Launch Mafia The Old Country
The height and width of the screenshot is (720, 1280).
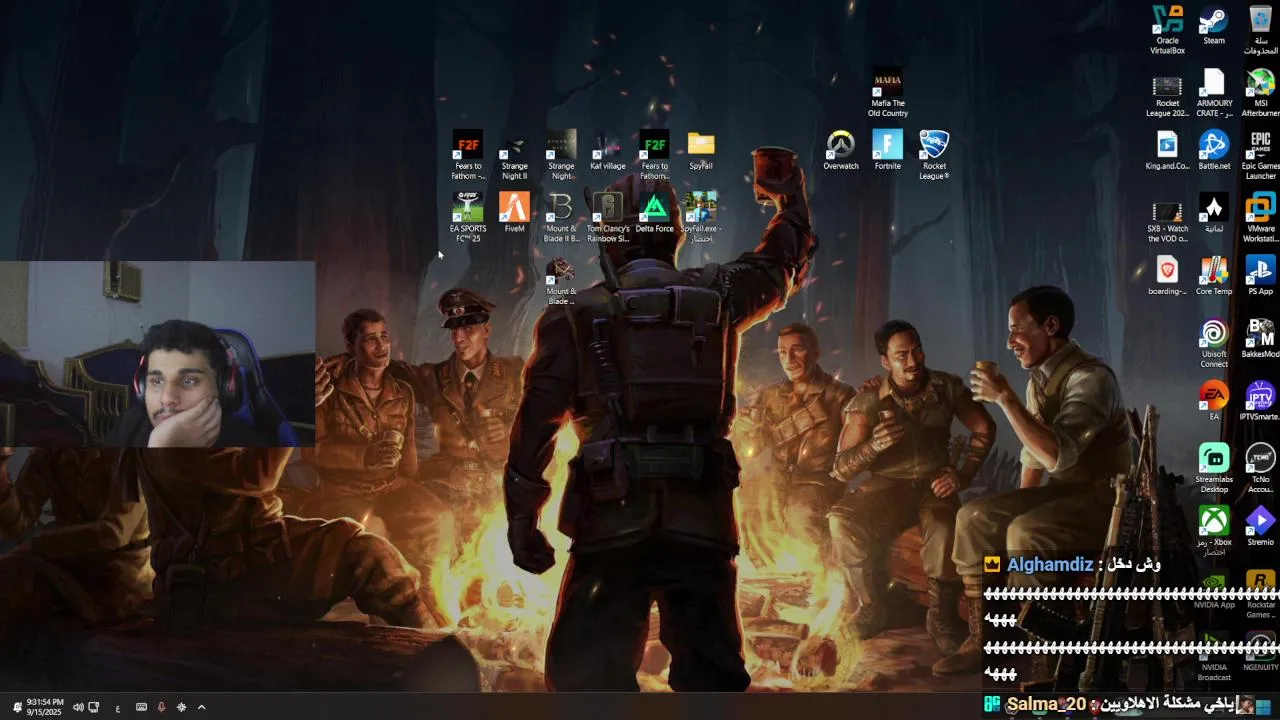click(x=887, y=93)
